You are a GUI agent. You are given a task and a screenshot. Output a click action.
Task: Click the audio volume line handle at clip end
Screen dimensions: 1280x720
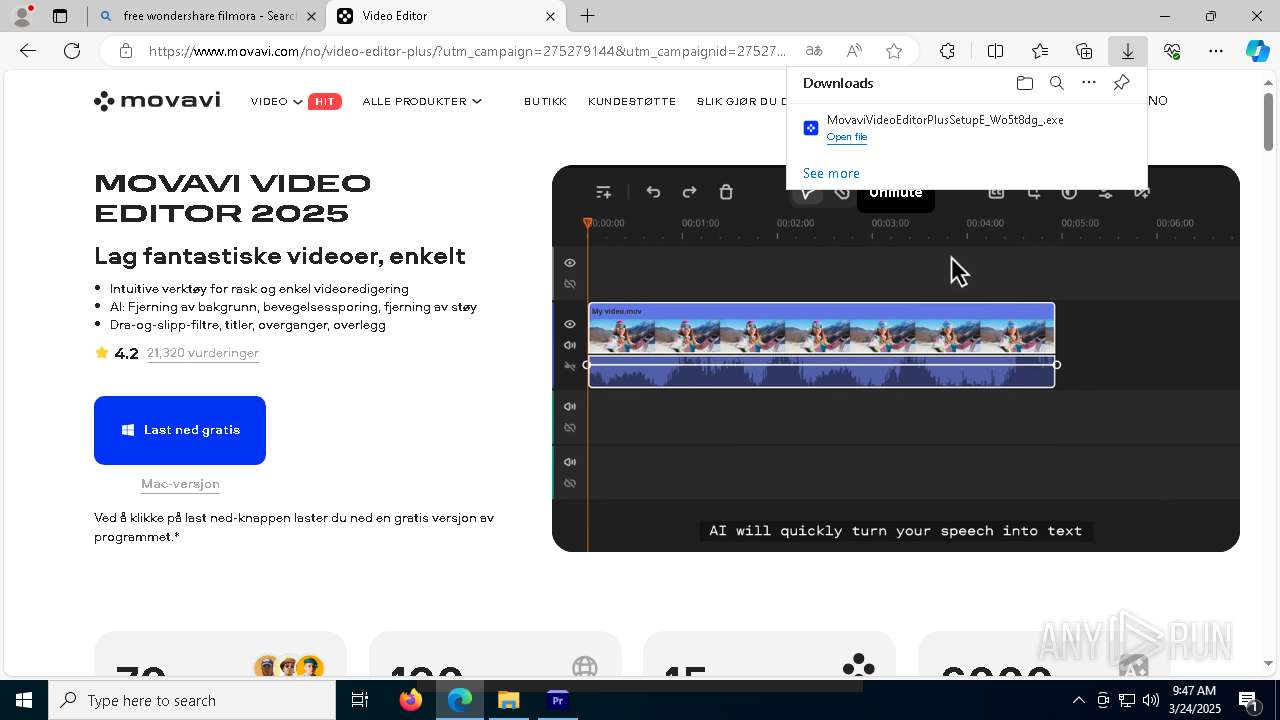[x=1057, y=365]
